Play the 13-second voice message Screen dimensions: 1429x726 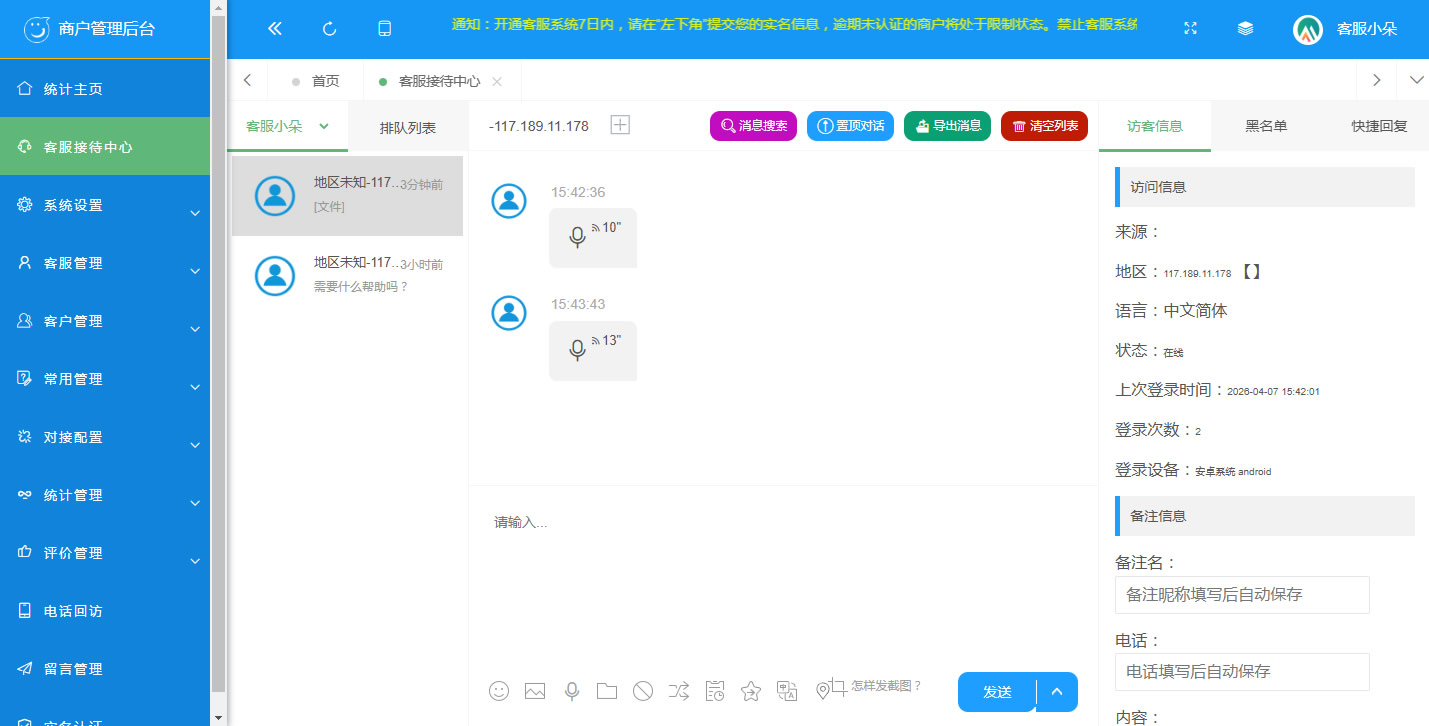592,350
